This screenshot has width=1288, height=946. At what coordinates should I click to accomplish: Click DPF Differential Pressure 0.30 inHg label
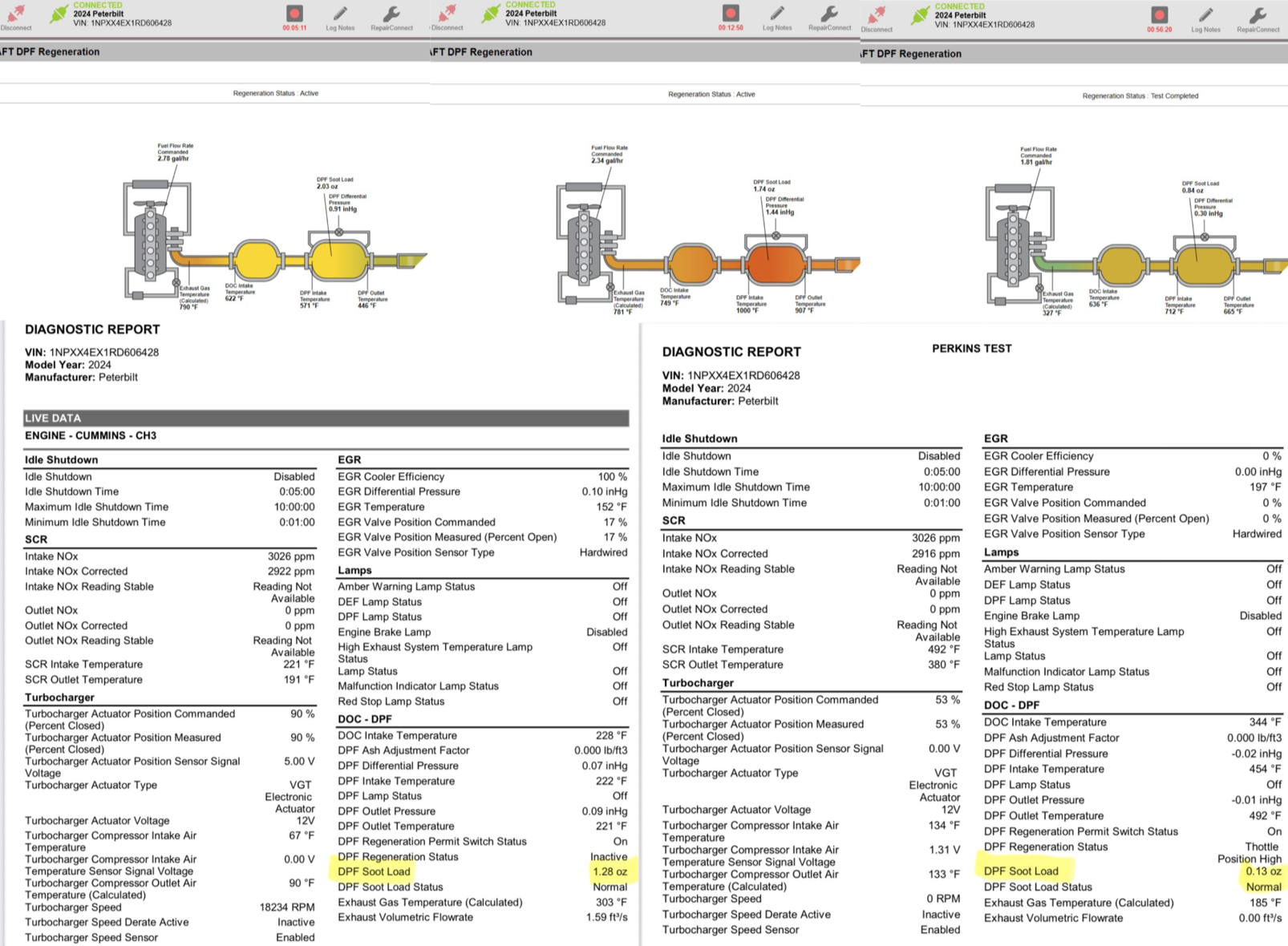point(1213,208)
